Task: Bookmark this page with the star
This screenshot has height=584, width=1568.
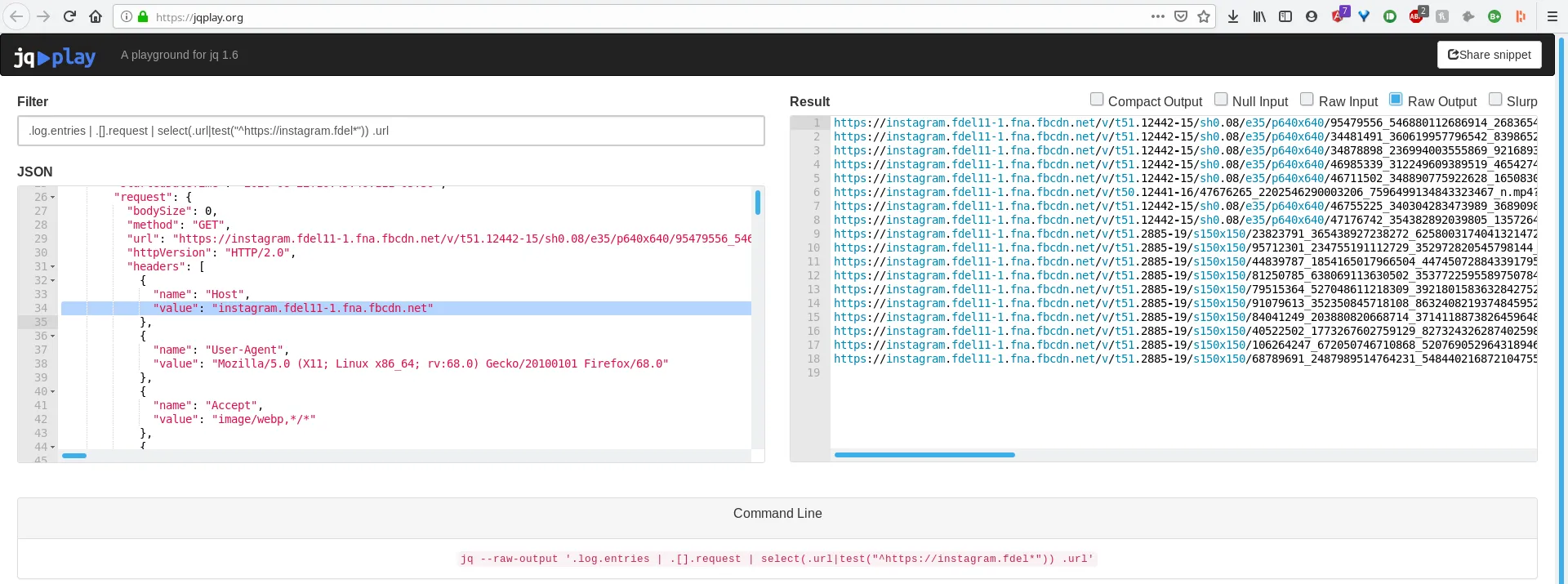Action: (x=1204, y=16)
